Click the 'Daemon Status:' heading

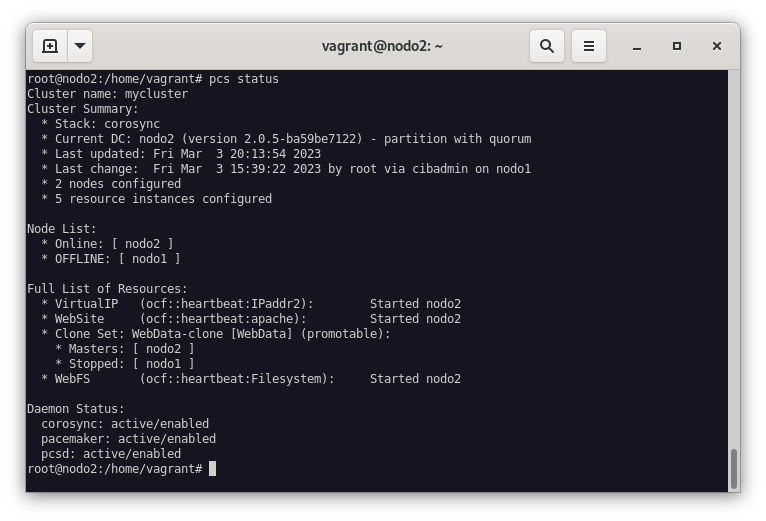coord(76,409)
